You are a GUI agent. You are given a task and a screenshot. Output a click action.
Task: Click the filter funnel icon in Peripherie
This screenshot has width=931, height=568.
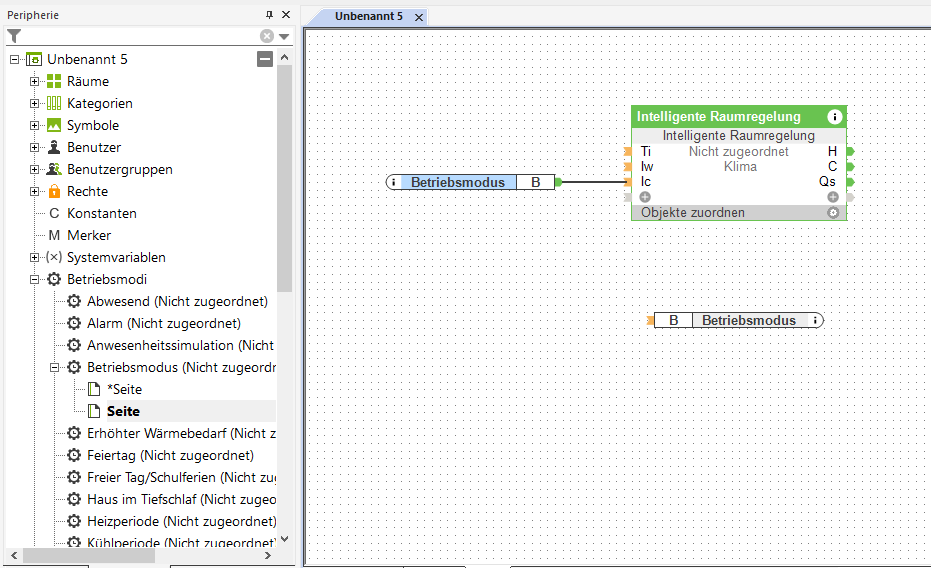(x=14, y=36)
